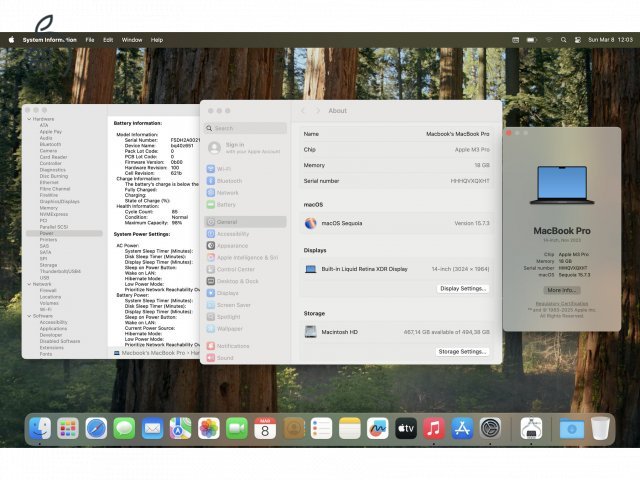
Task: Open Notes in the Dock
Action: click(x=350, y=428)
